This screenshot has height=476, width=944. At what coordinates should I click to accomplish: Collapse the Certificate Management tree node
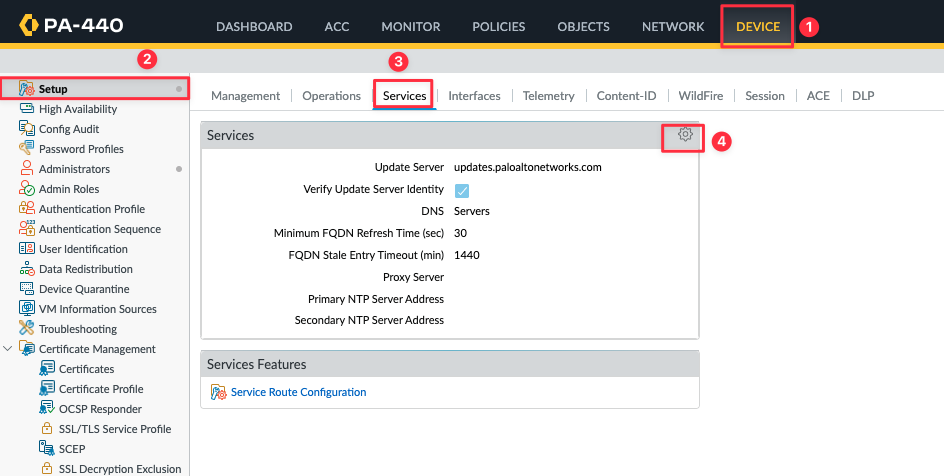(x=8, y=348)
